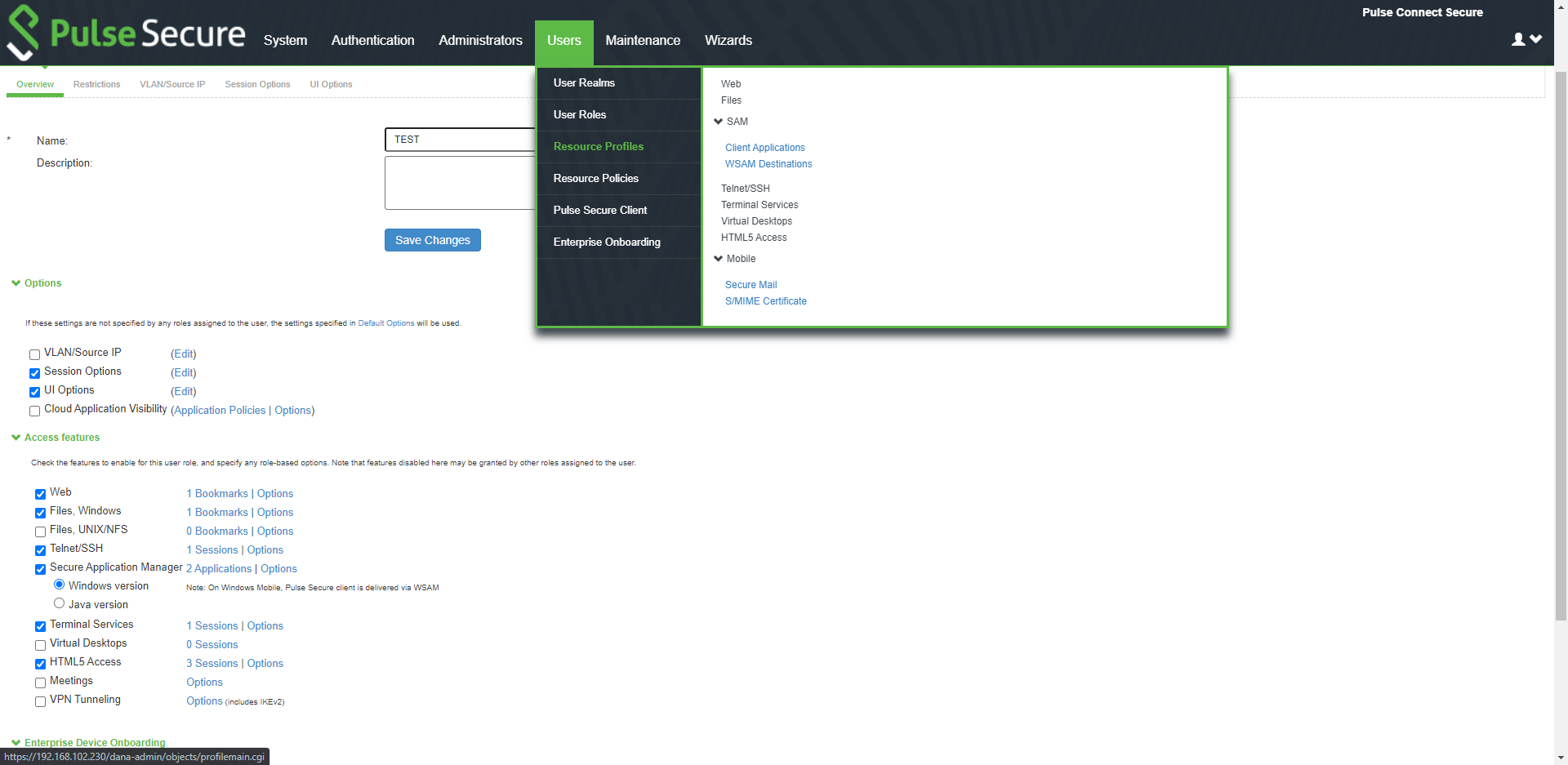This screenshot has width=1568, height=765.
Task: Uncheck the UI Options checkbox
Action: coord(34,392)
